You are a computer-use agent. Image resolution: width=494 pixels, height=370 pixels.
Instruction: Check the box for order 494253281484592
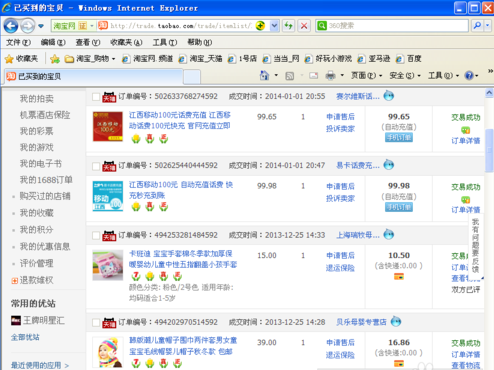(96, 236)
